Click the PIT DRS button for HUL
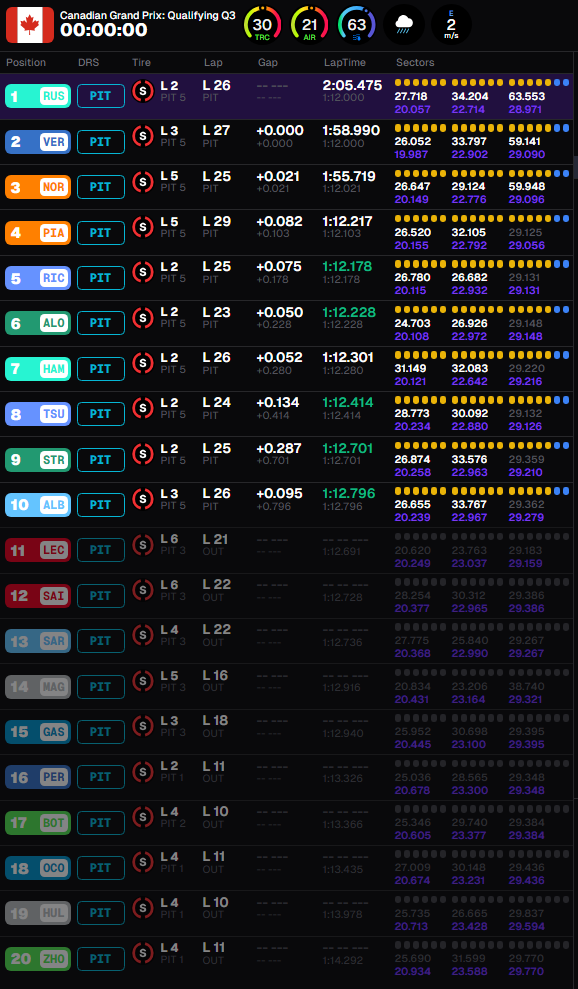Viewport: 578px width, 989px height. [x=101, y=913]
